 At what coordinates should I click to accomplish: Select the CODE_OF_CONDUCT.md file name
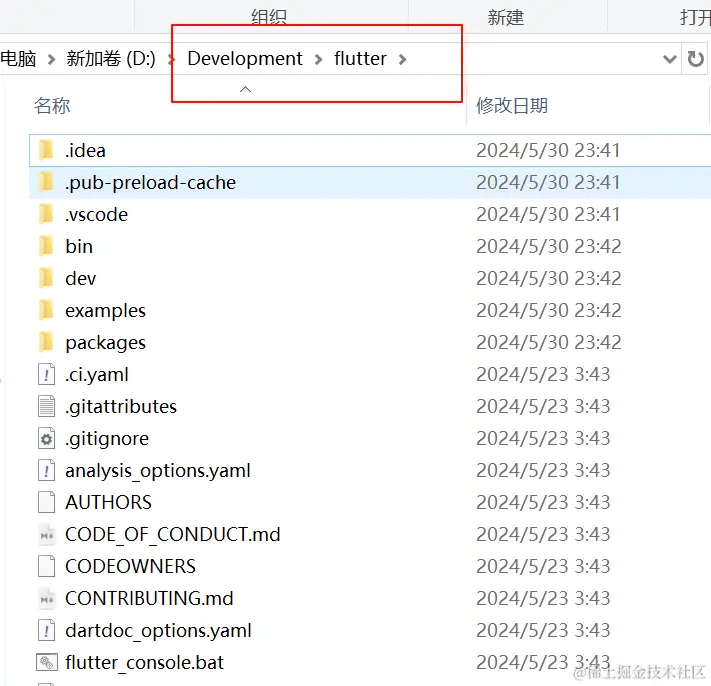tap(172, 535)
